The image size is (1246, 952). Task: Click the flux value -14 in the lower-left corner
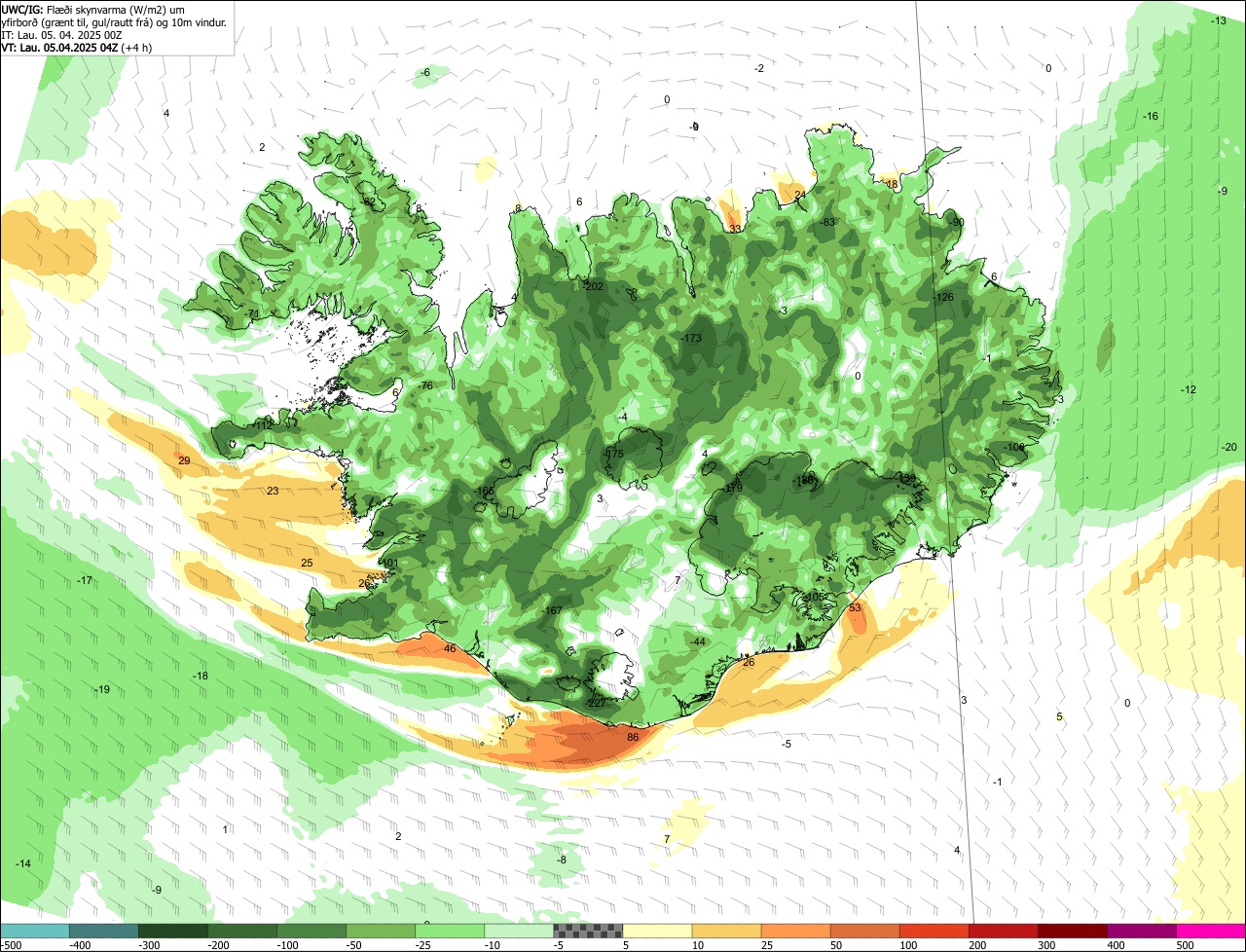click(22, 863)
